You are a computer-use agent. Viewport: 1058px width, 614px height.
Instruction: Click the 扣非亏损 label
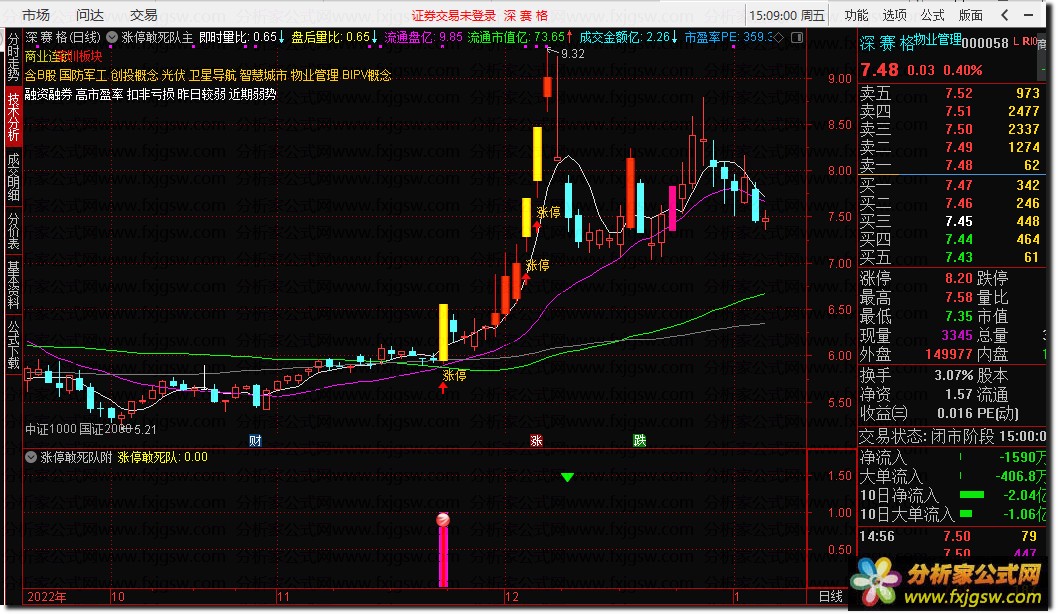(150, 94)
